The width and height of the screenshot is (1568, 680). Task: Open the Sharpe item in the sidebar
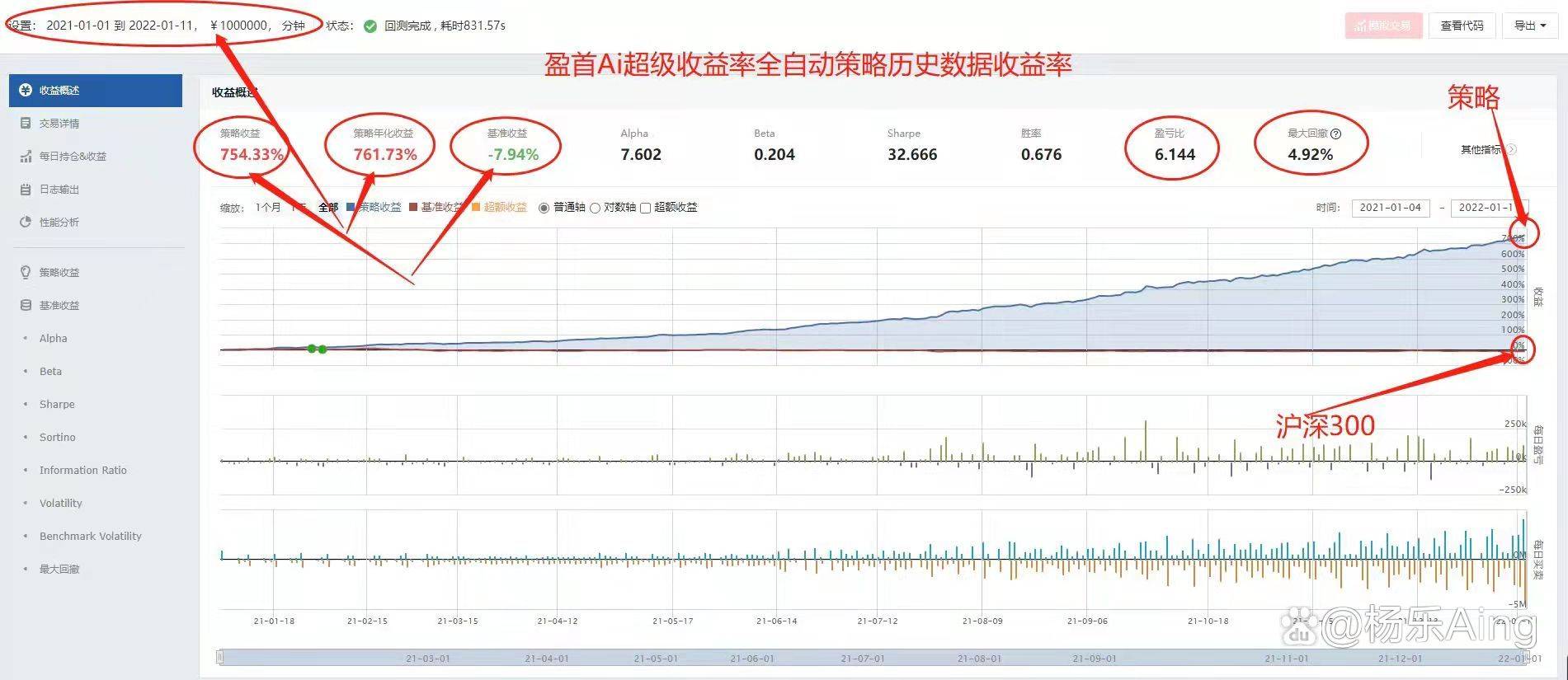(57, 405)
